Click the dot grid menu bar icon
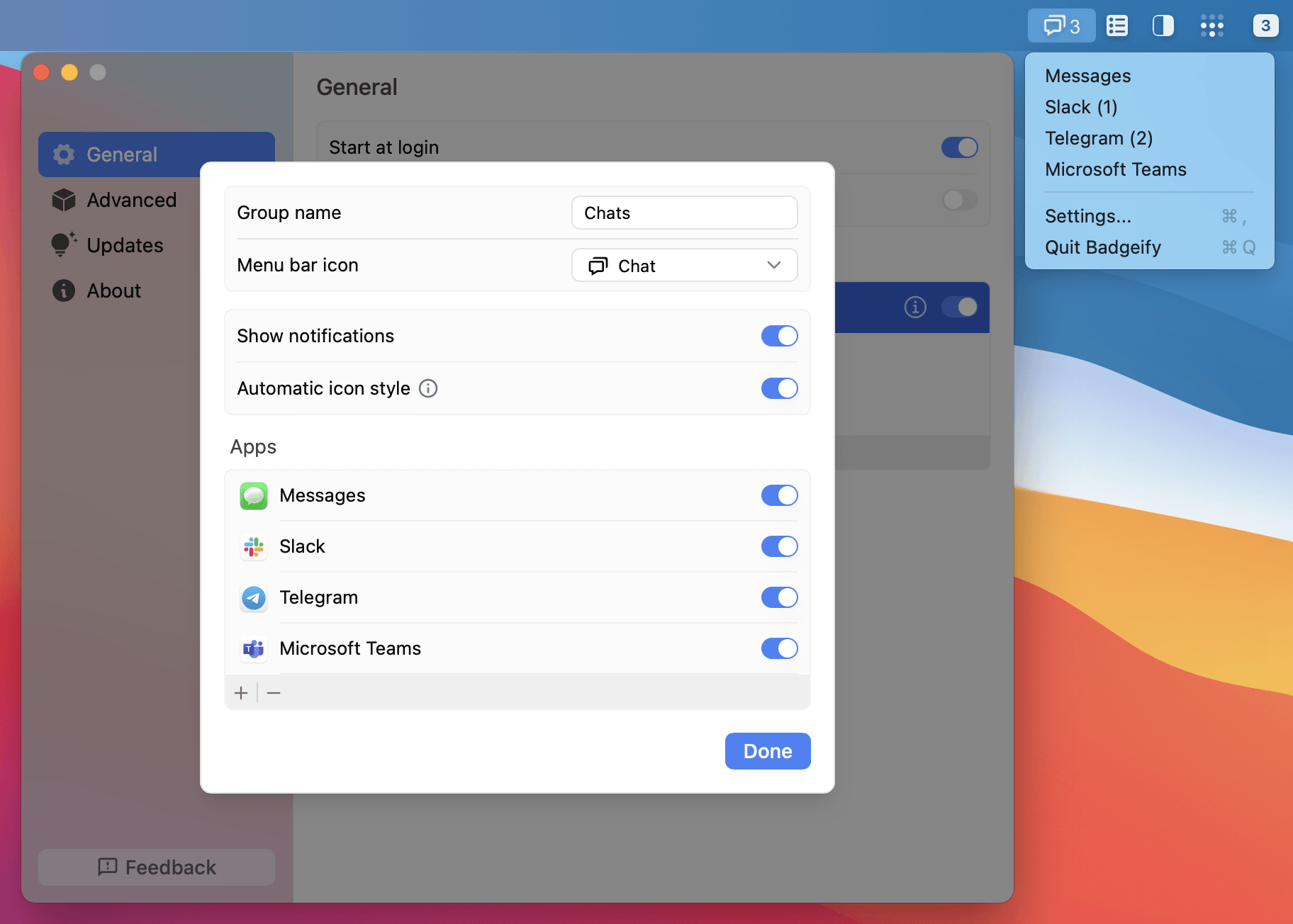The width and height of the screenshot is (1293, 924). point(1212,26)
